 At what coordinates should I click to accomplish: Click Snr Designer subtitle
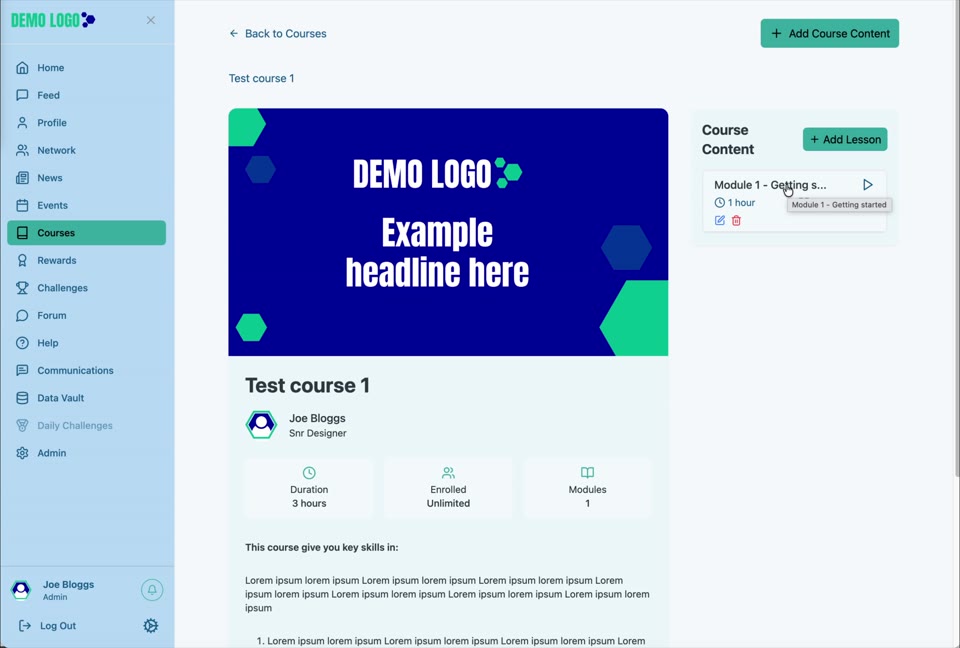pyautogui.click(x=318, y=433)
